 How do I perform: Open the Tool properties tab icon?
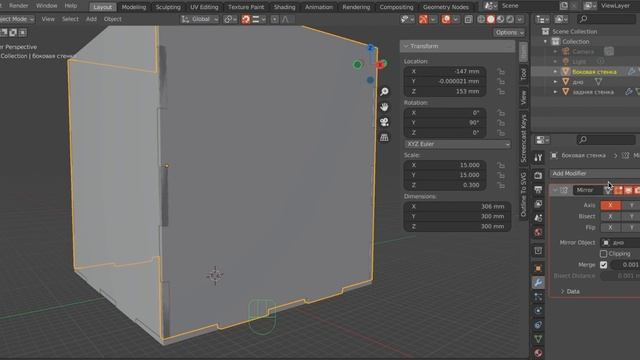coord(538,158)
